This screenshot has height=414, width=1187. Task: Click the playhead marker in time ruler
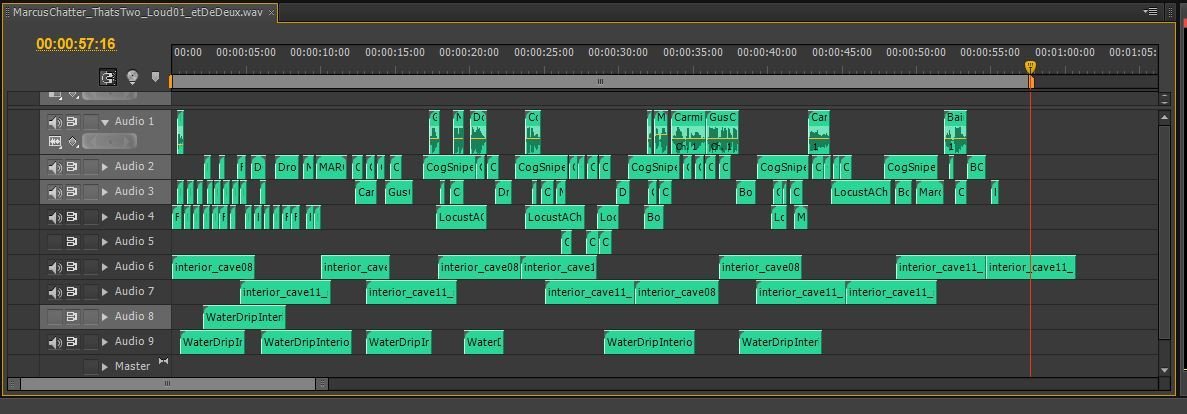(x=1030, y=67)
